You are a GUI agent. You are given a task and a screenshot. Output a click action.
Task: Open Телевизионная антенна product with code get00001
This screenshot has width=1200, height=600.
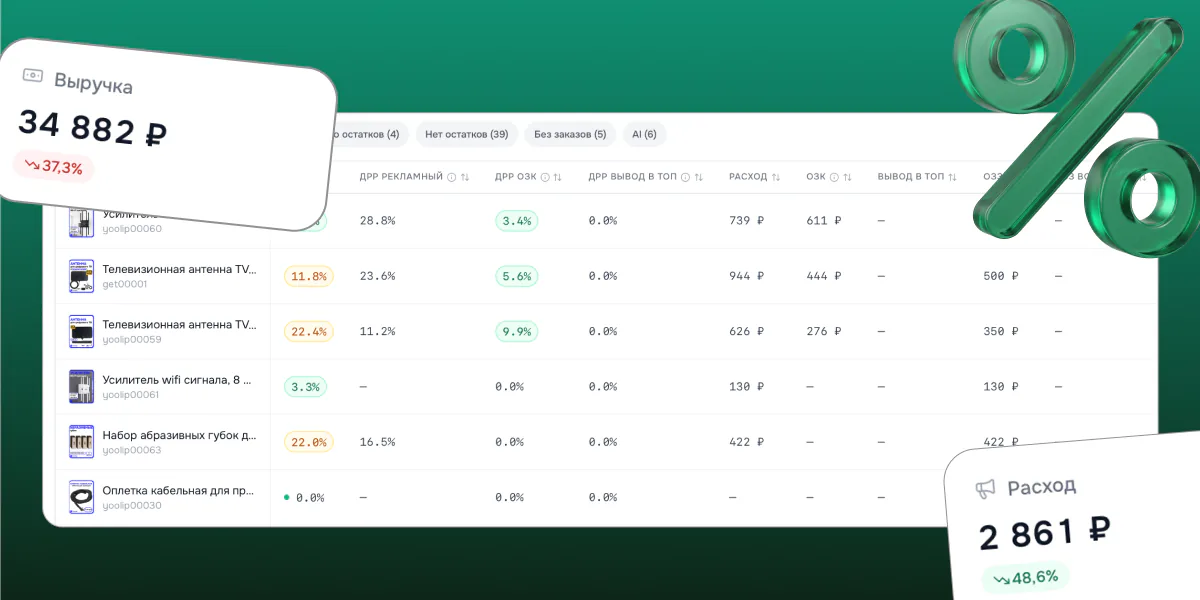(x=179, y=269)
